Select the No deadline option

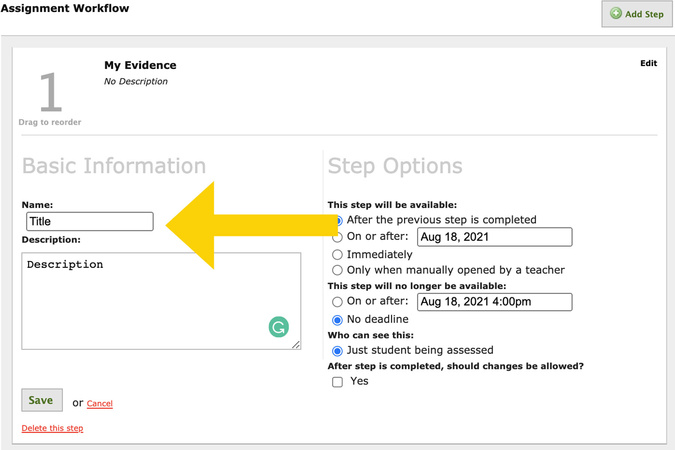[338, 320]
